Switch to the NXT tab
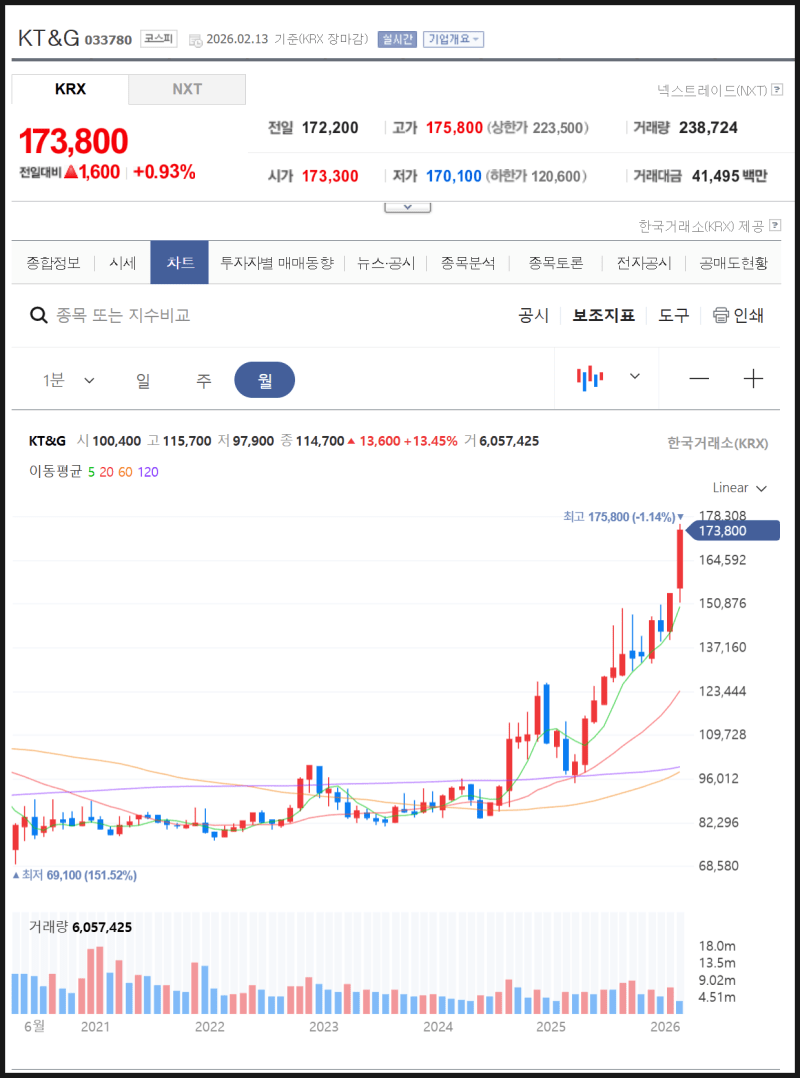Image resolution: width=800 pixels, height=1078 pixels. click(x=187, y=89)
